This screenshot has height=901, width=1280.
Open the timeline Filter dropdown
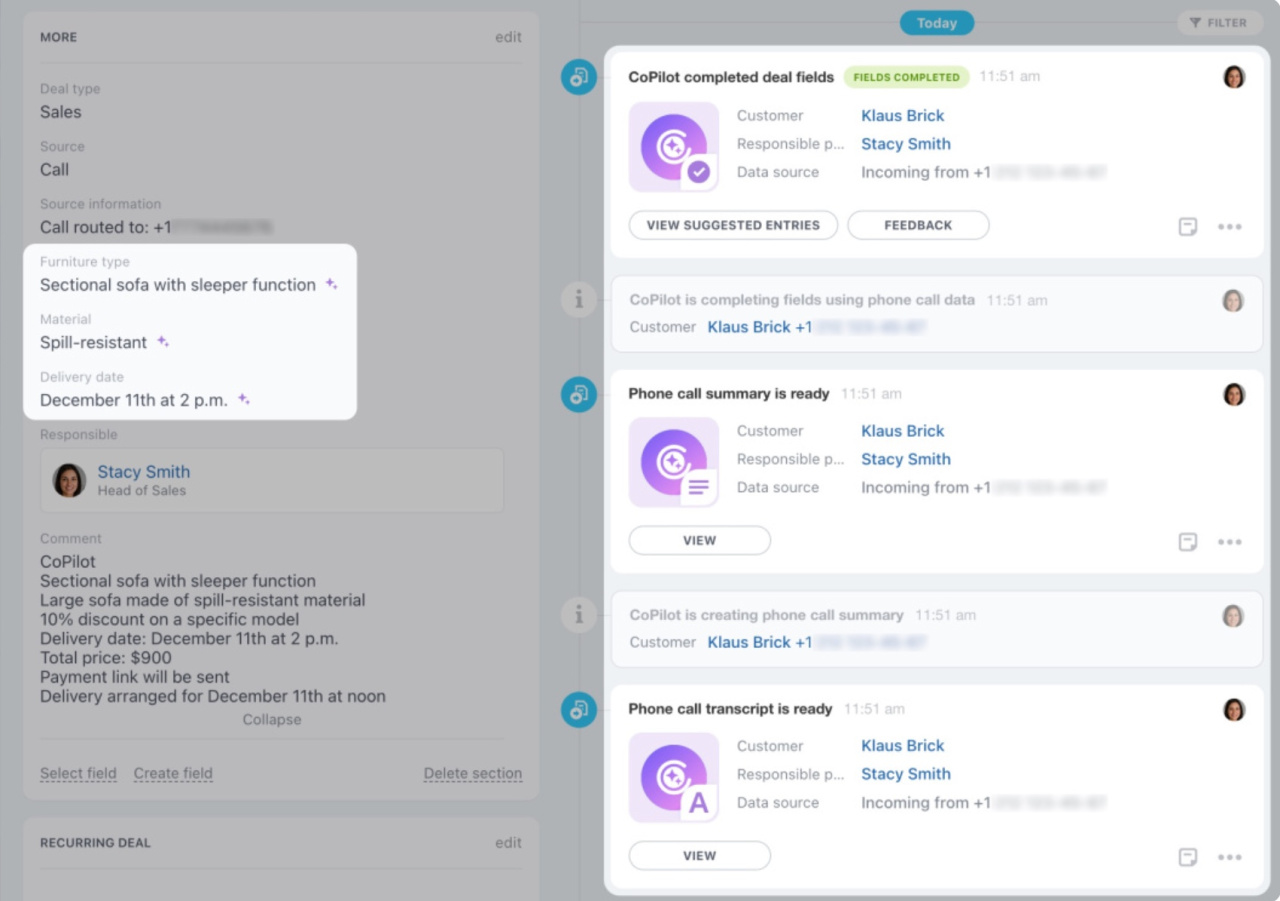click(x=1219, y=23)
